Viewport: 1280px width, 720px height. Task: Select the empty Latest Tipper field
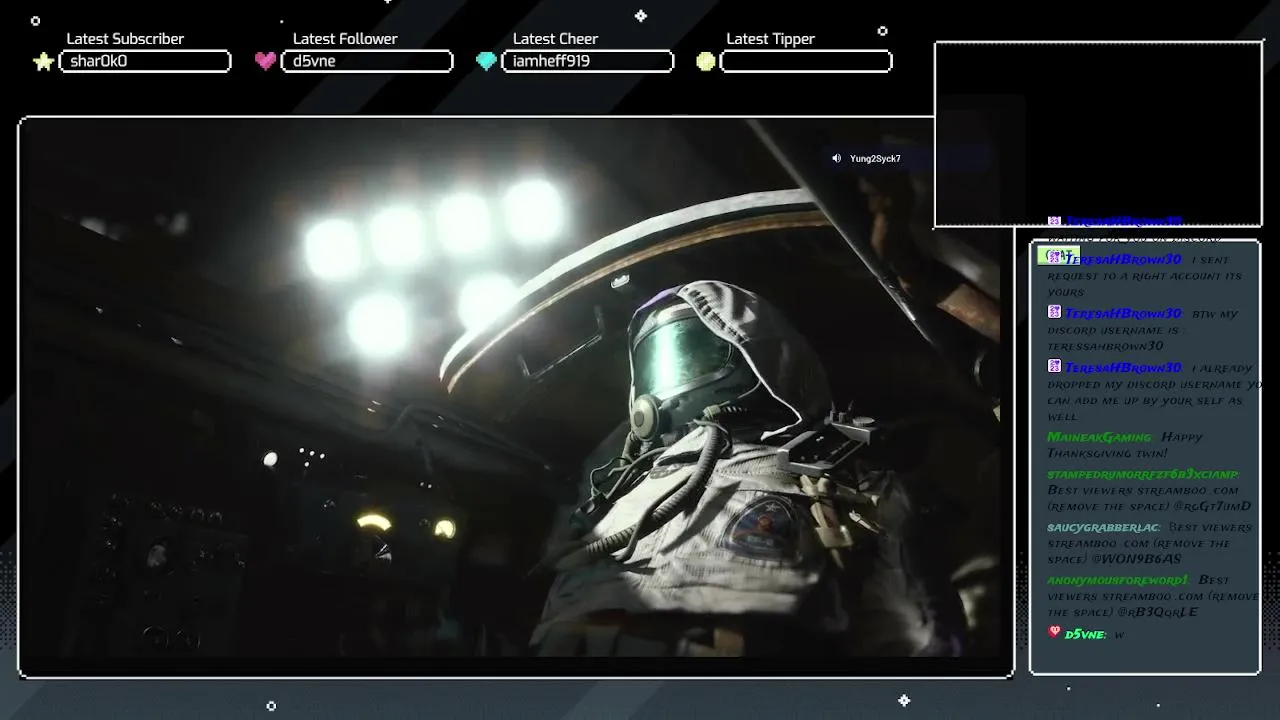coord(806,61)
